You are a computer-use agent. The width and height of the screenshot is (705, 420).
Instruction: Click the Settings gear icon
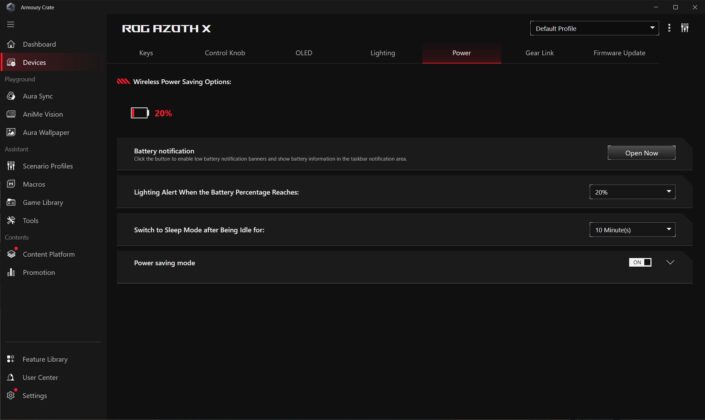(11, 395)
